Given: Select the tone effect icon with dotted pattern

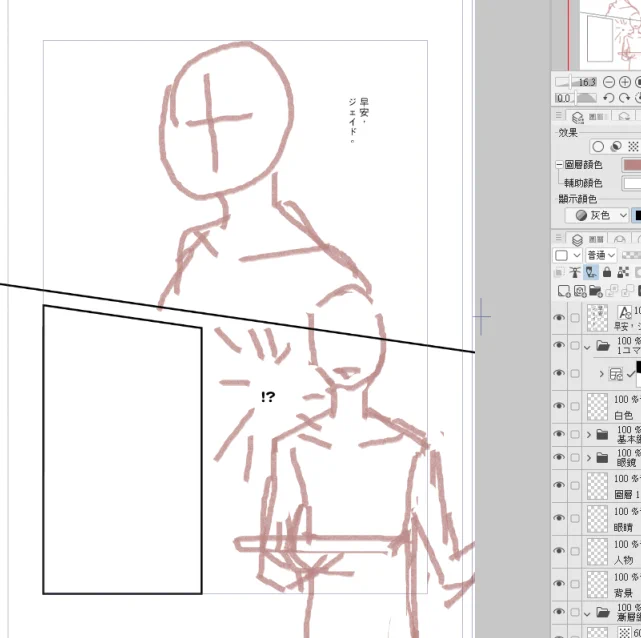Looking at the screenshot, I should (633, 146).
